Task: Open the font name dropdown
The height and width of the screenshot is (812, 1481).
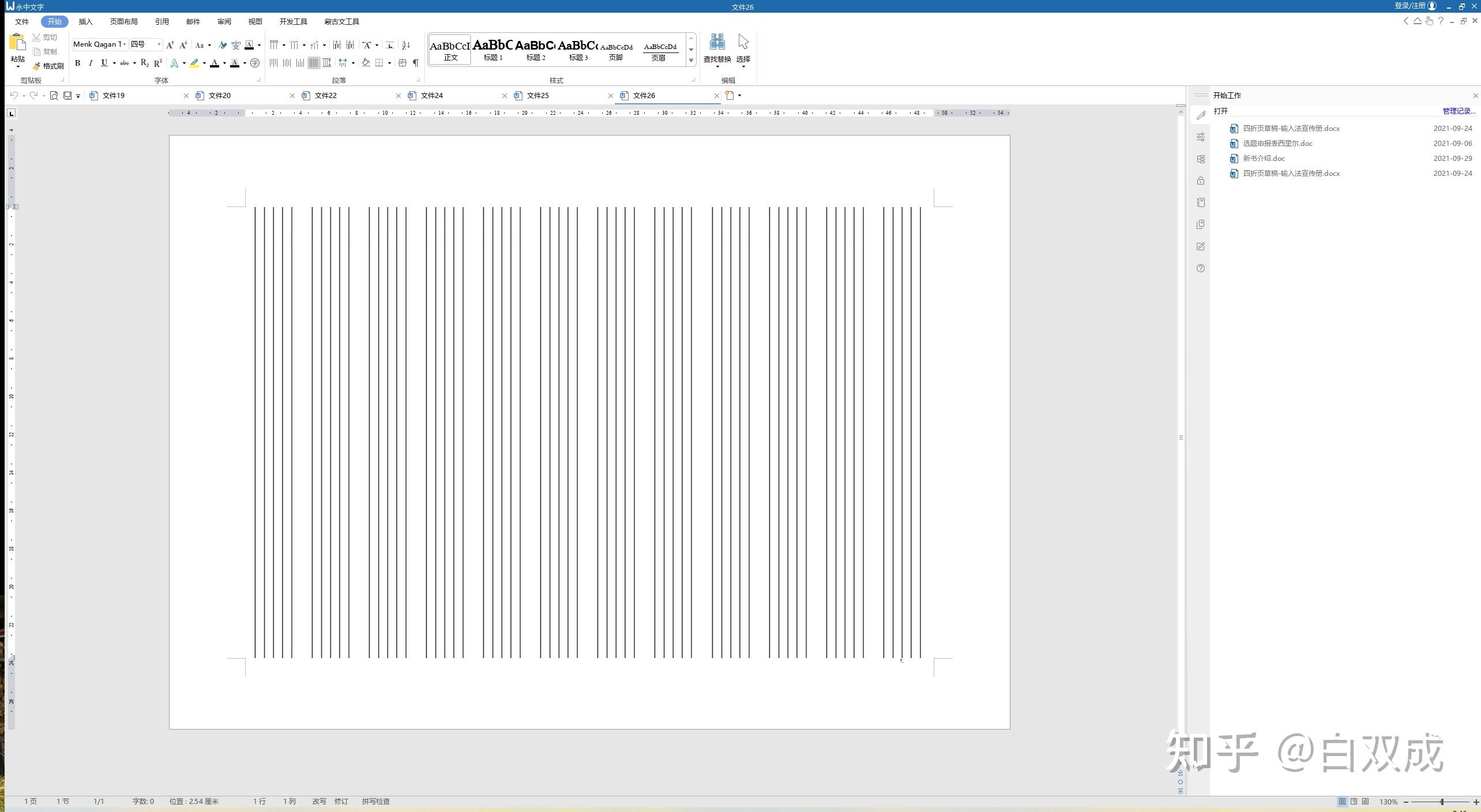Action: (x=125, y=44)
